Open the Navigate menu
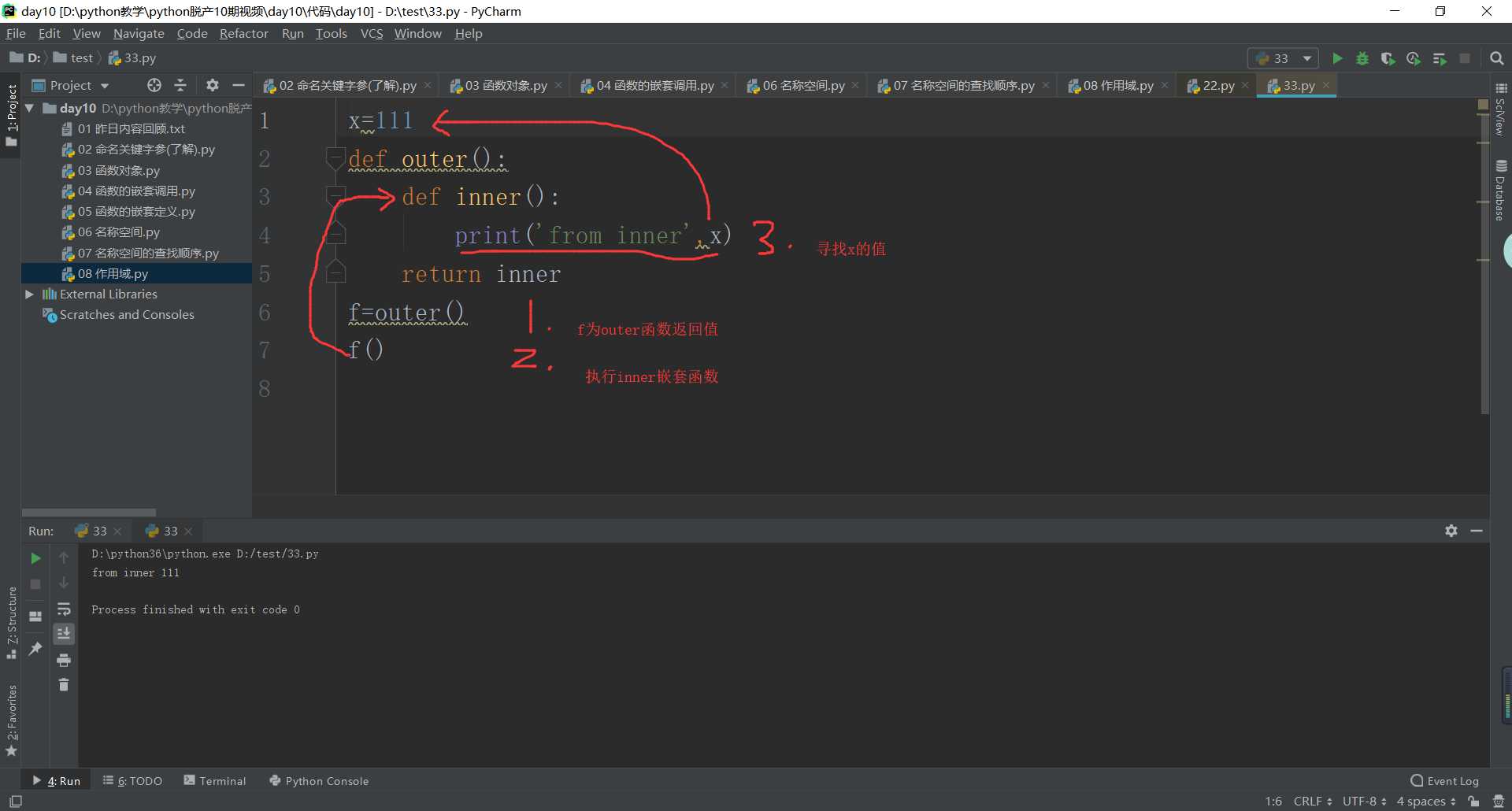 point(139,33)
